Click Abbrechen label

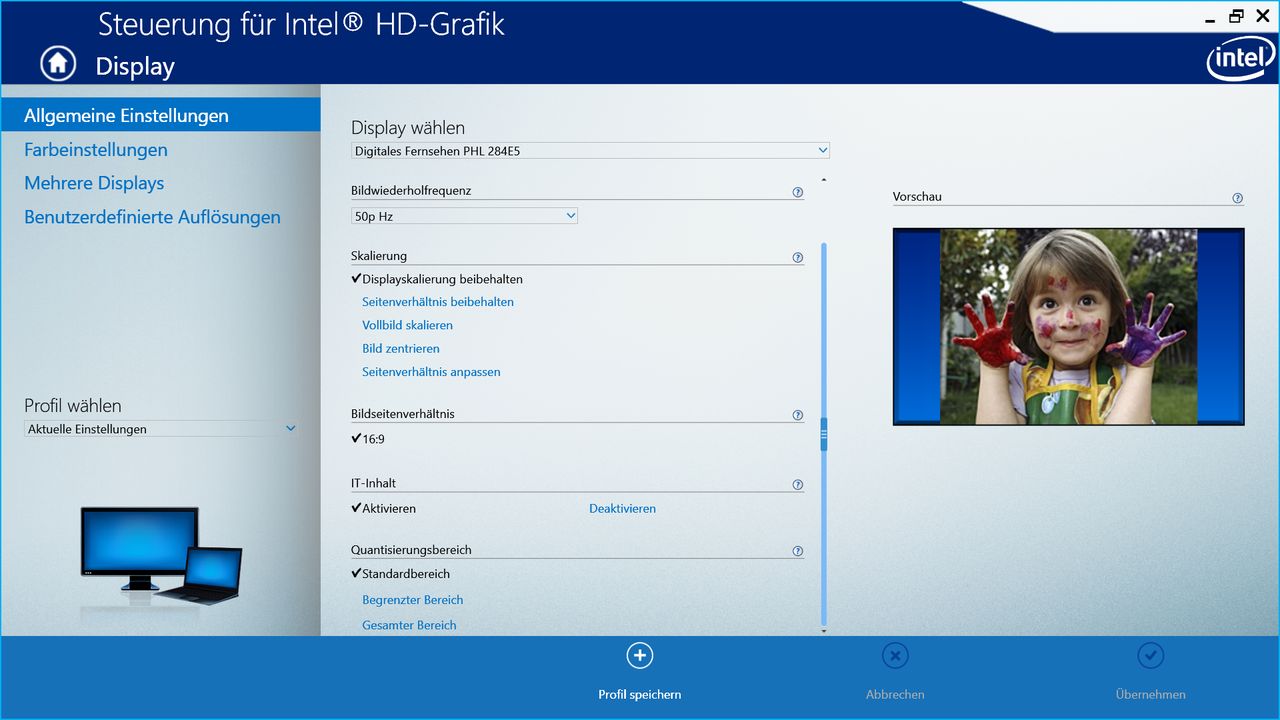895,694
